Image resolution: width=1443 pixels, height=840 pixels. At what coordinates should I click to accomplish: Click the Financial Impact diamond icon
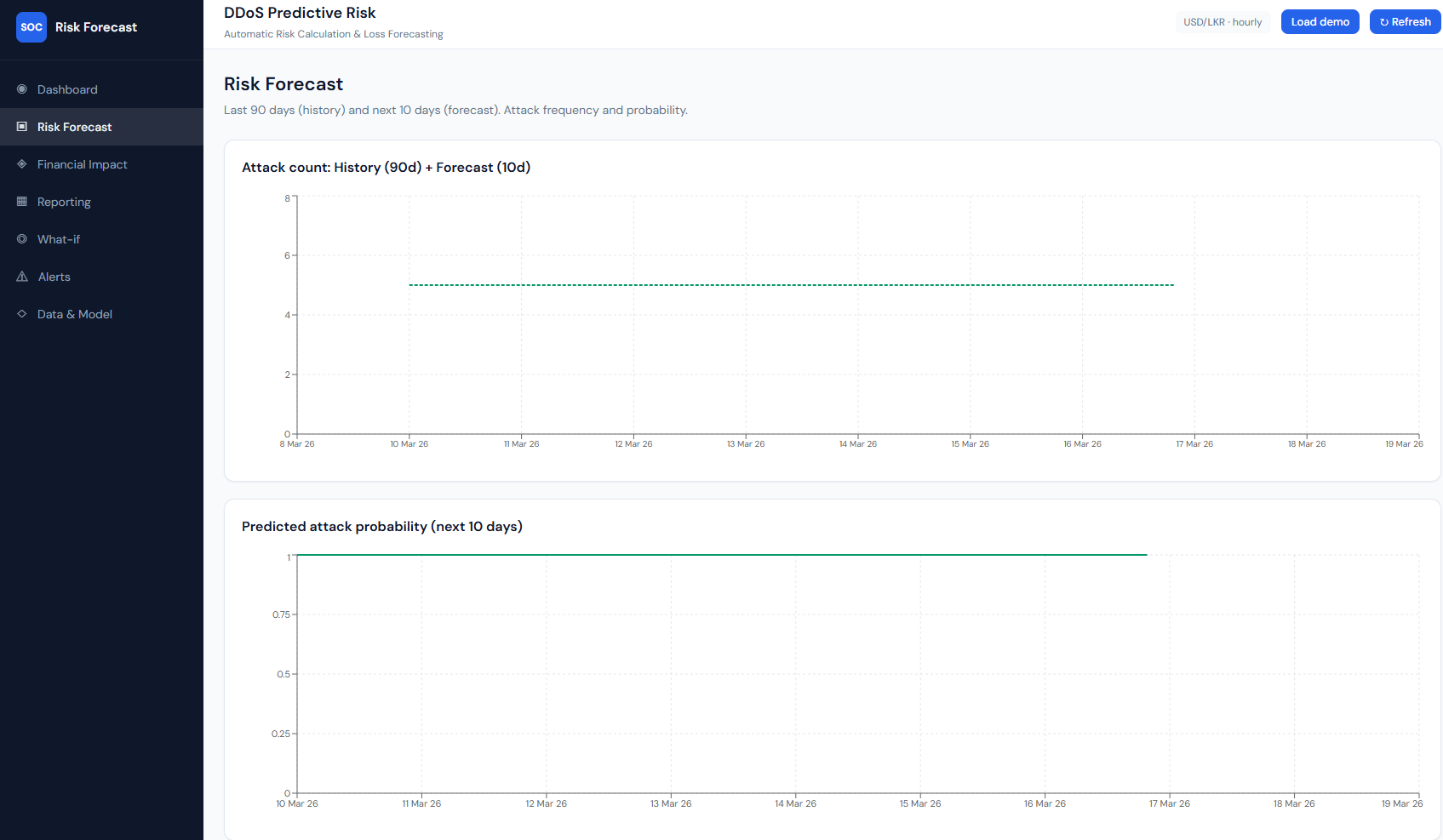(x=22, y=164)
